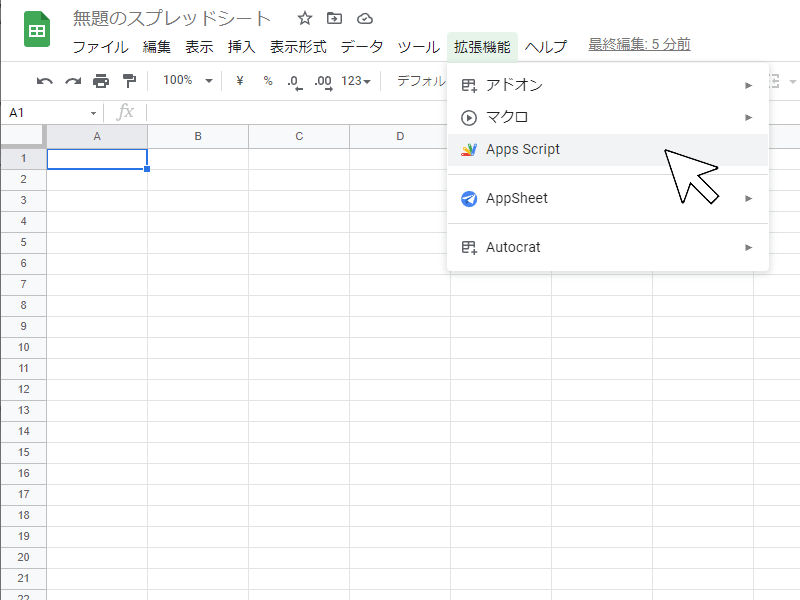Open the name box dropdown arrow
The height and width of the screenshot is (600, 800).
(x=93, y=113)
